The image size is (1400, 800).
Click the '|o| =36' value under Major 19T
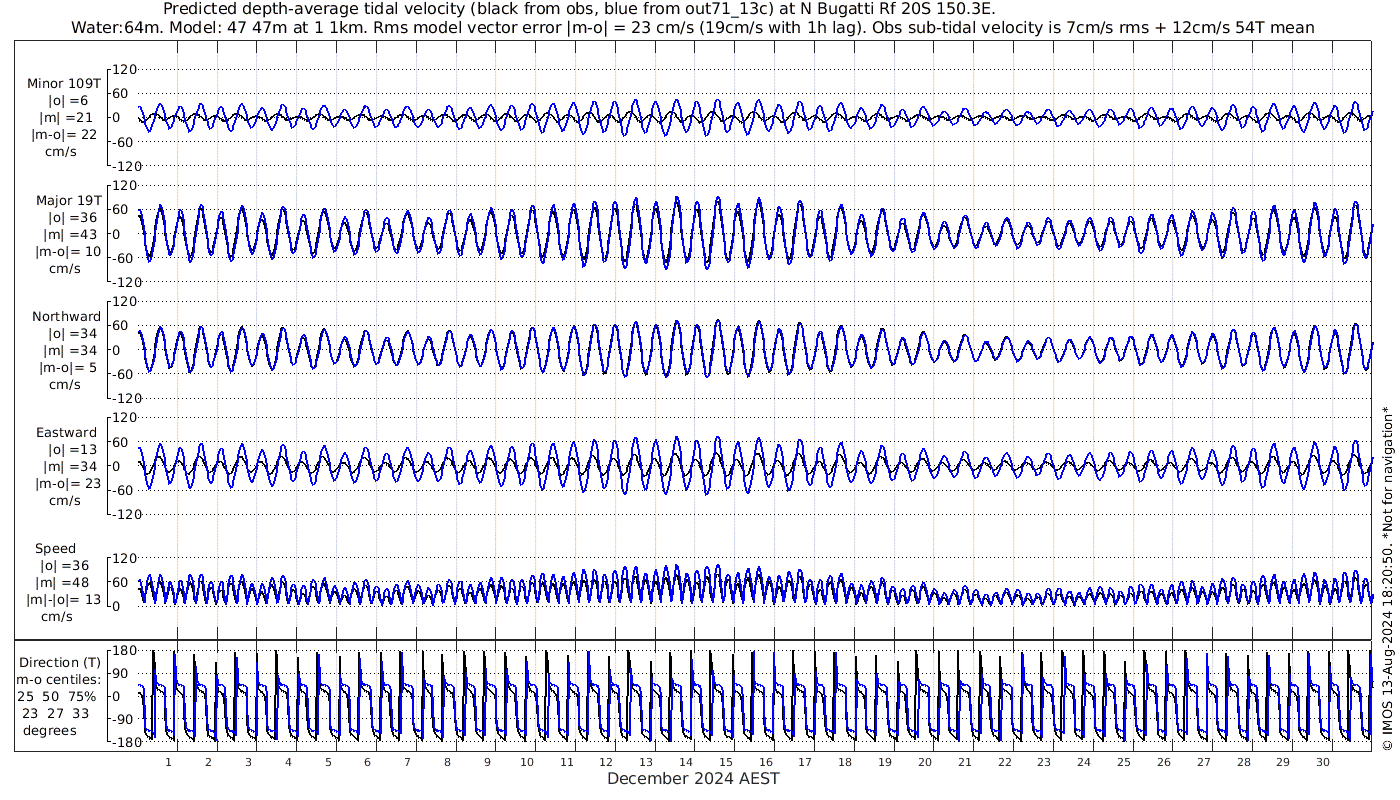68,217
